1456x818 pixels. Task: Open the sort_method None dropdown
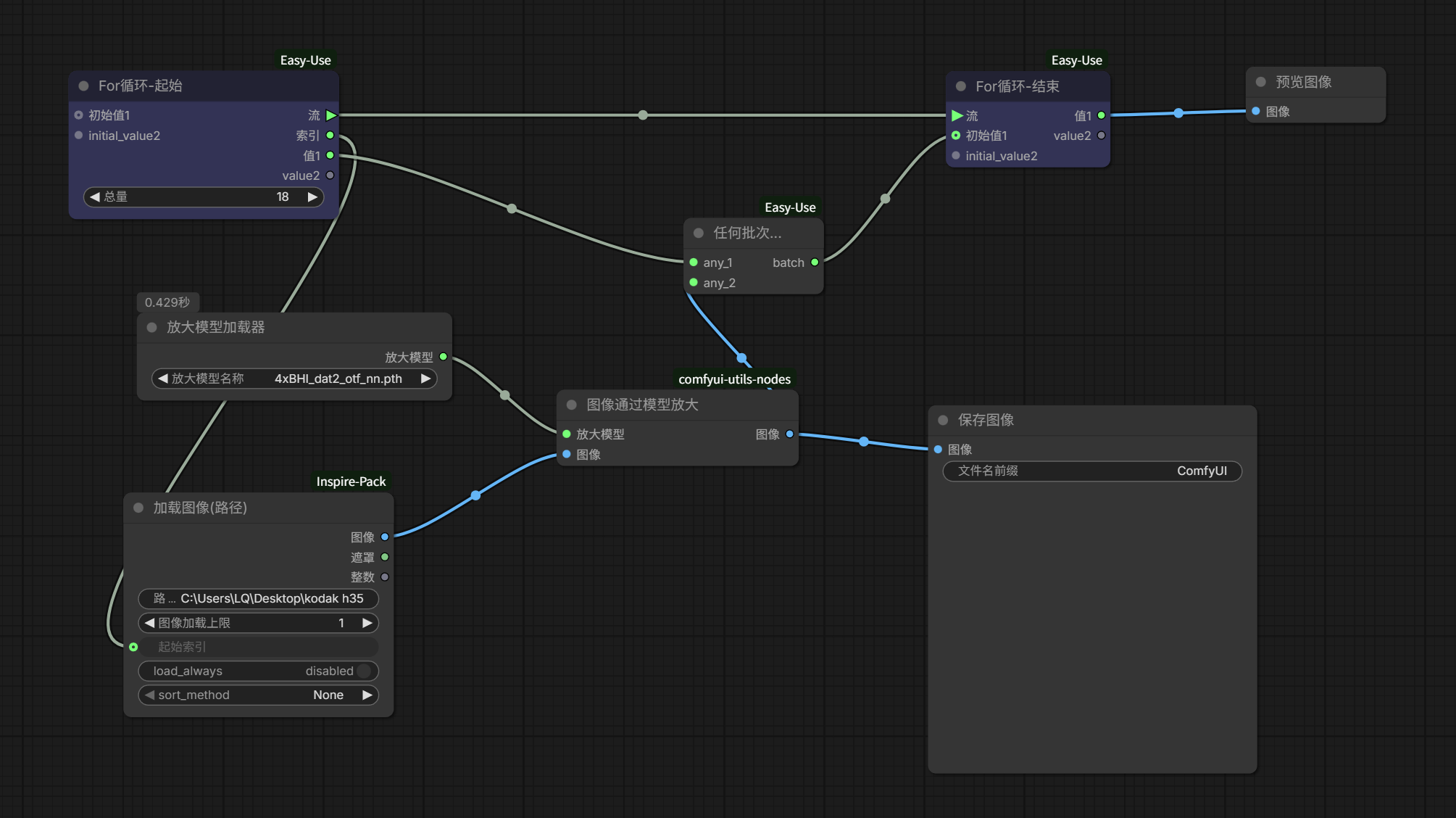pyautogui.click(x=258, y=695)
